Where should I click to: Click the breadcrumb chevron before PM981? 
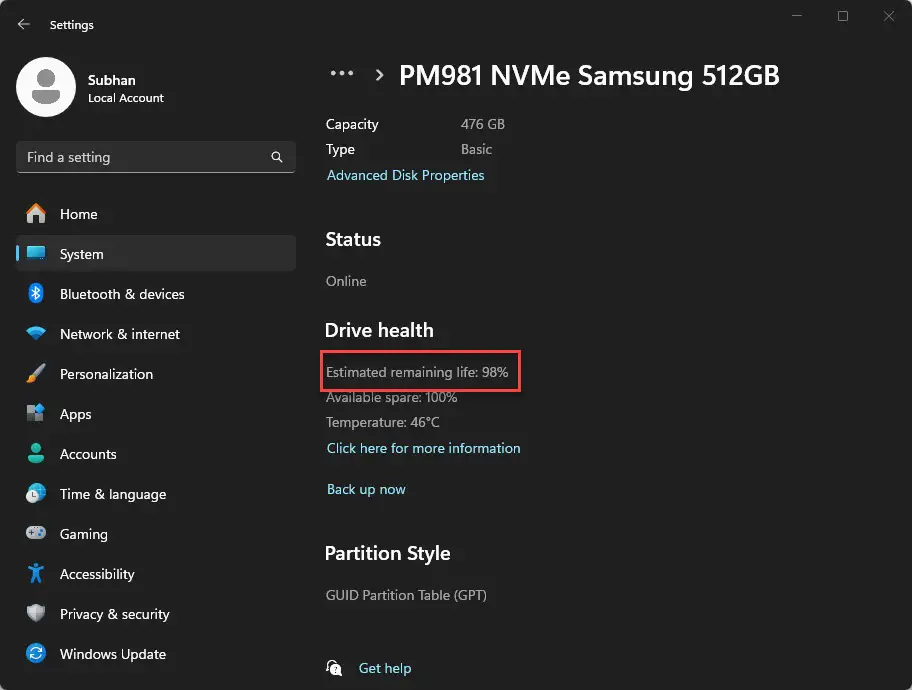379,75
